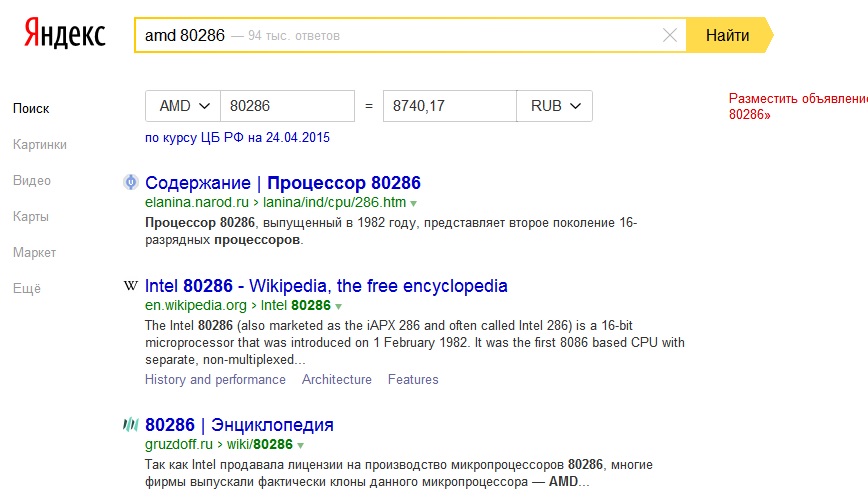The height and width of the screenshot is (503, 868).
Task: Click the Разместить объявление ad link
Action: (798, 106)
